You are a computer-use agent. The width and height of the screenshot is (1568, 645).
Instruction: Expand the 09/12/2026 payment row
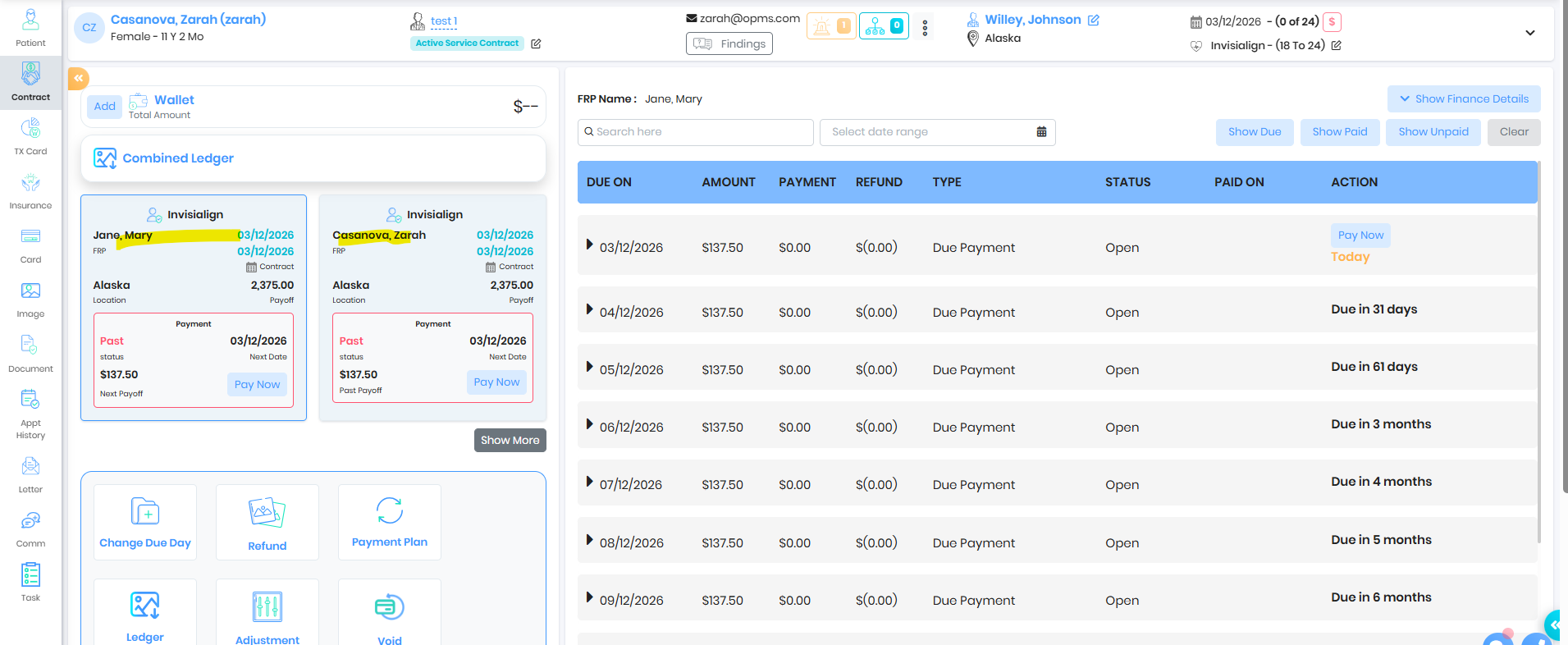(589, 597)
